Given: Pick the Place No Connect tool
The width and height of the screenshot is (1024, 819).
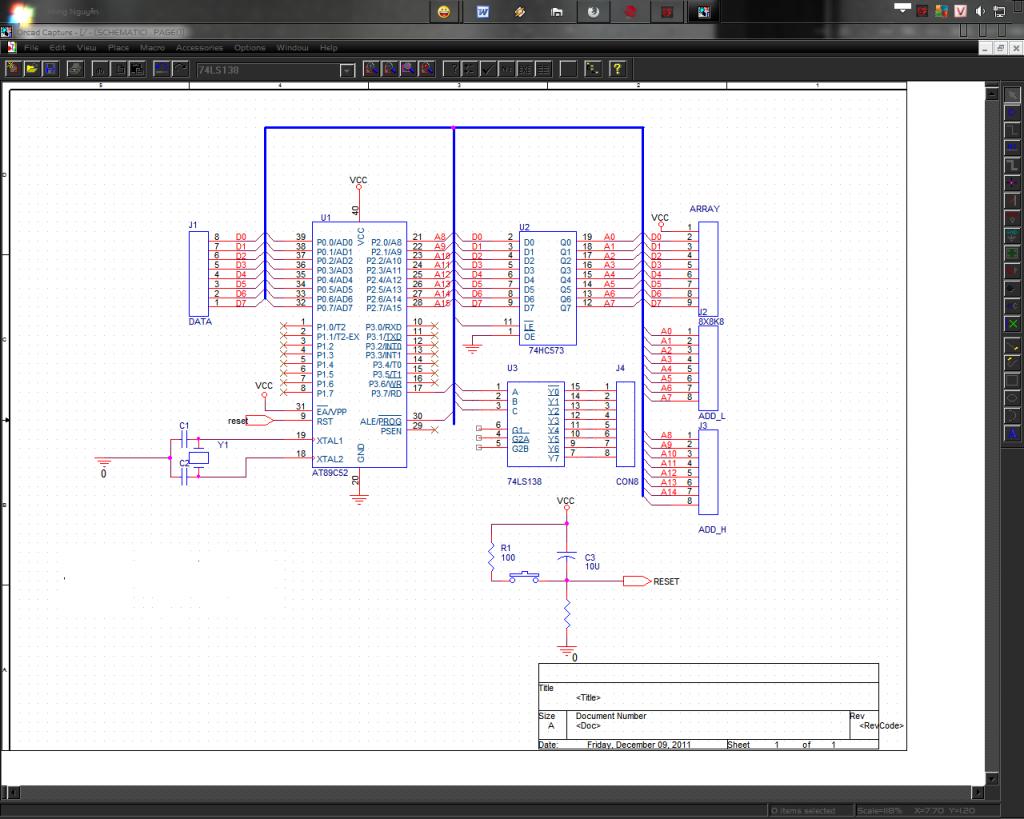Looking at the screenshot, I should [1012, 325].
